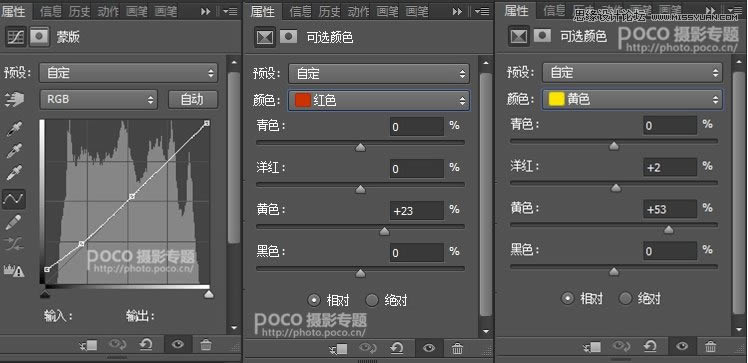Open the RGB channel dropdown
This screenshot has width=748, height=363.
coord(98,100)
